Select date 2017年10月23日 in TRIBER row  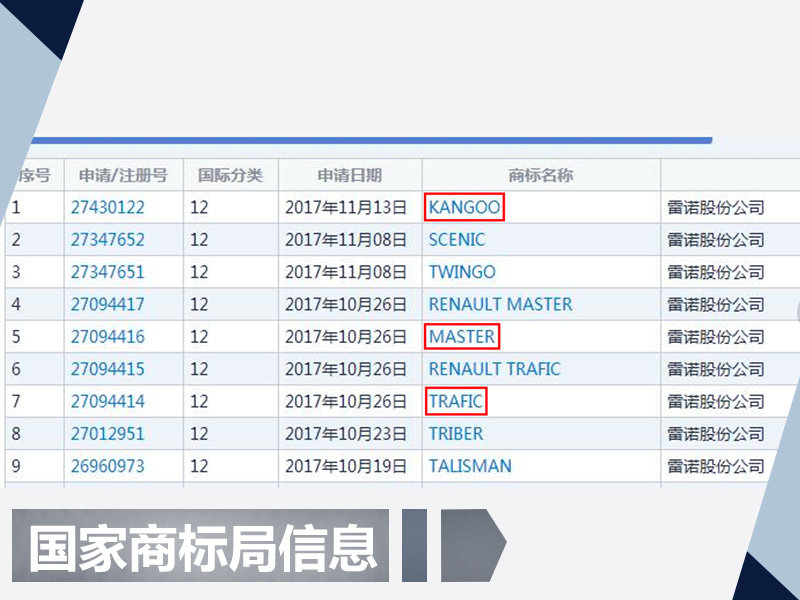click(x=346, y=434)
